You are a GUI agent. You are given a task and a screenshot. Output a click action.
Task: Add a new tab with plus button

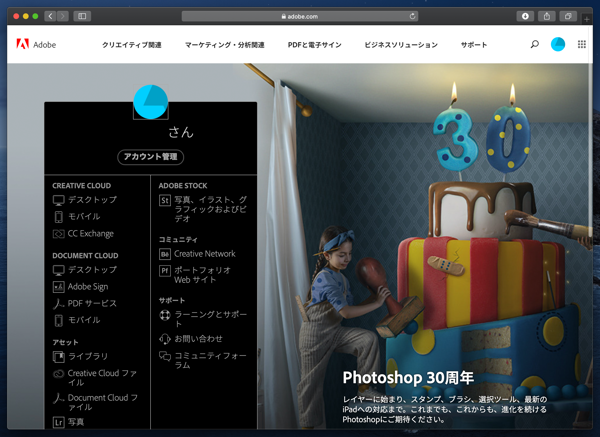pos(587,19)
